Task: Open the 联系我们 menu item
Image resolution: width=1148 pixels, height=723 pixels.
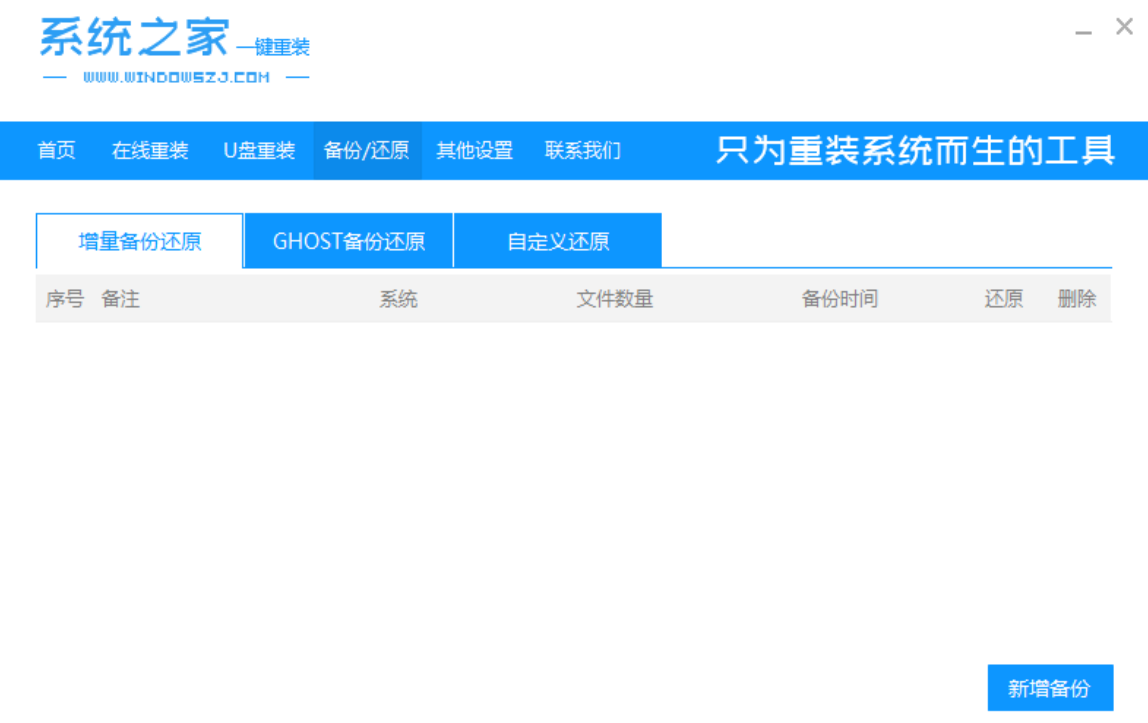Action: click(582, 151)
